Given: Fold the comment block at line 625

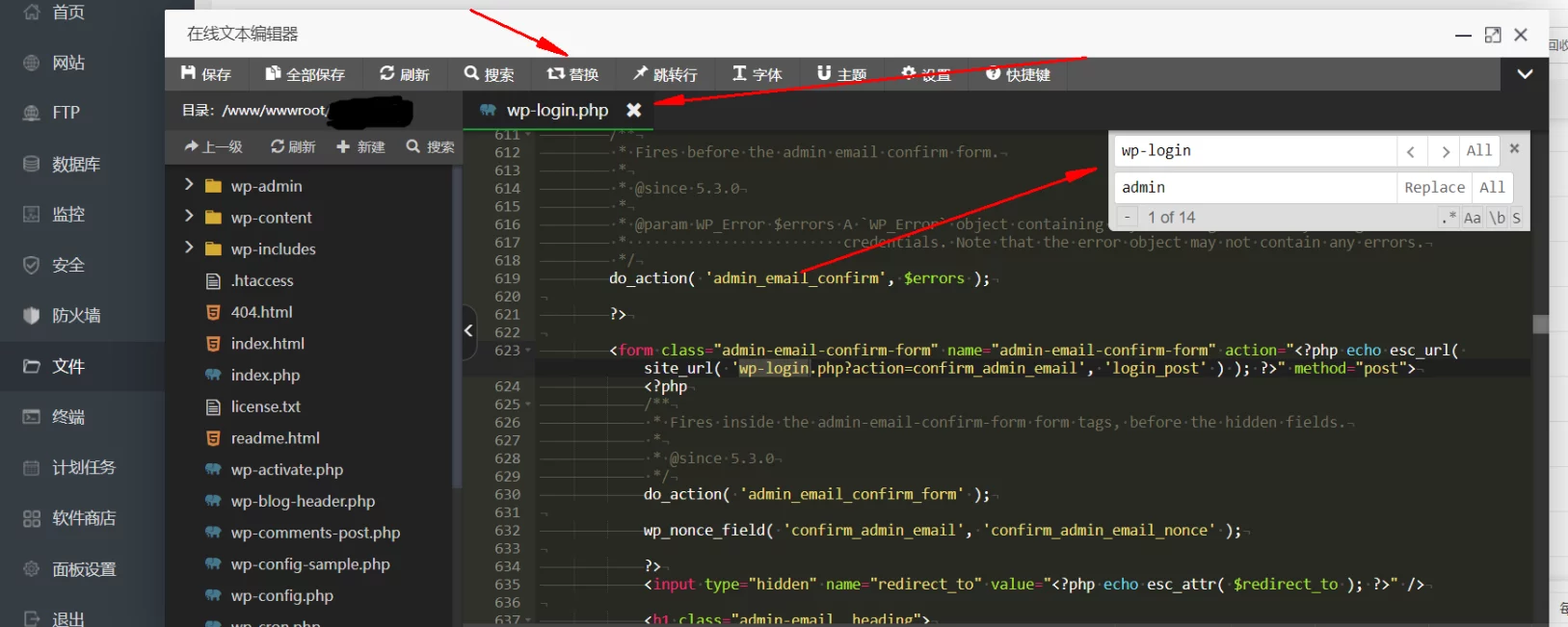Looking at the screenshot, I should pos(528,405).
